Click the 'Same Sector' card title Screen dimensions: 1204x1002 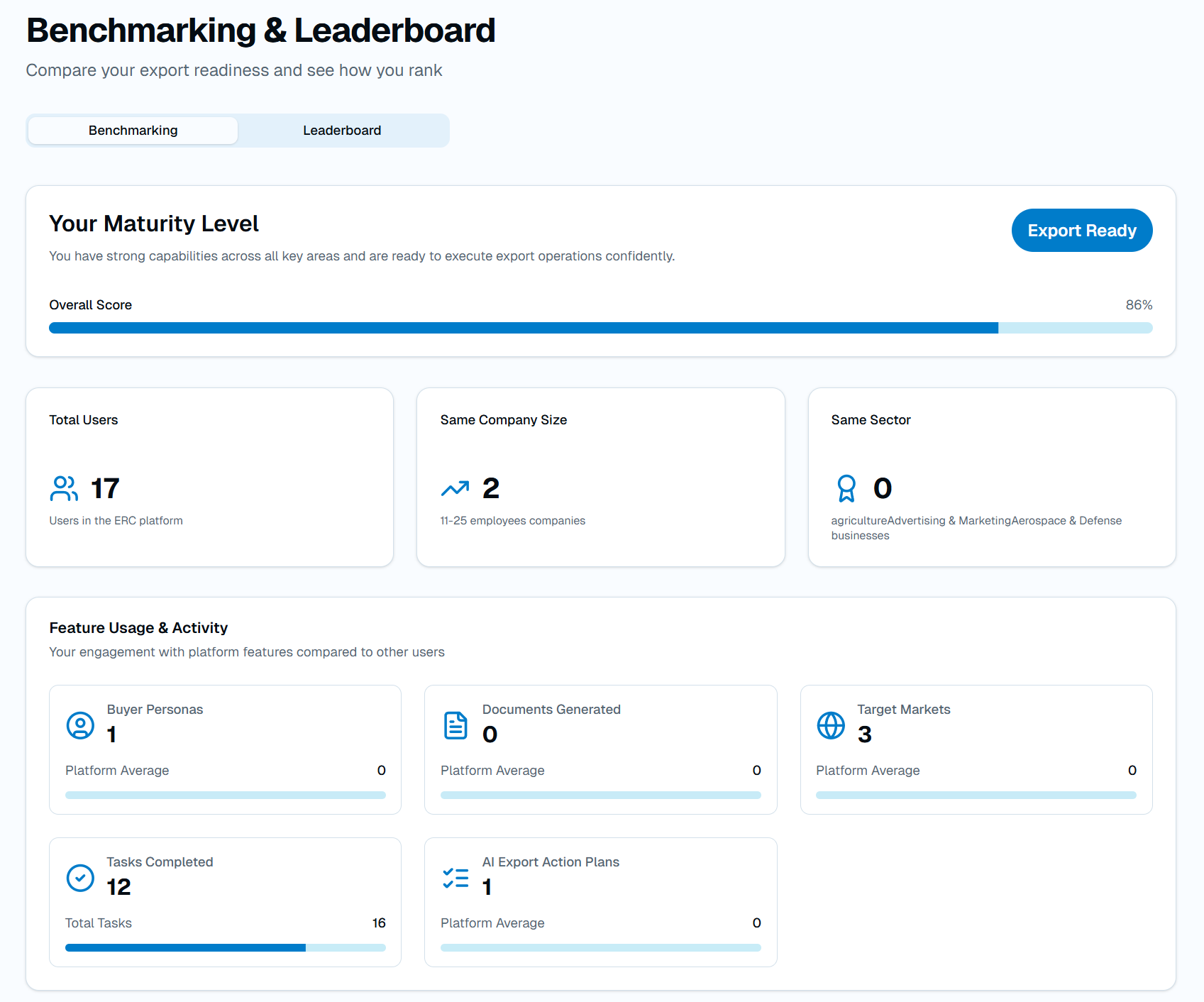click(x=871, y=420)
